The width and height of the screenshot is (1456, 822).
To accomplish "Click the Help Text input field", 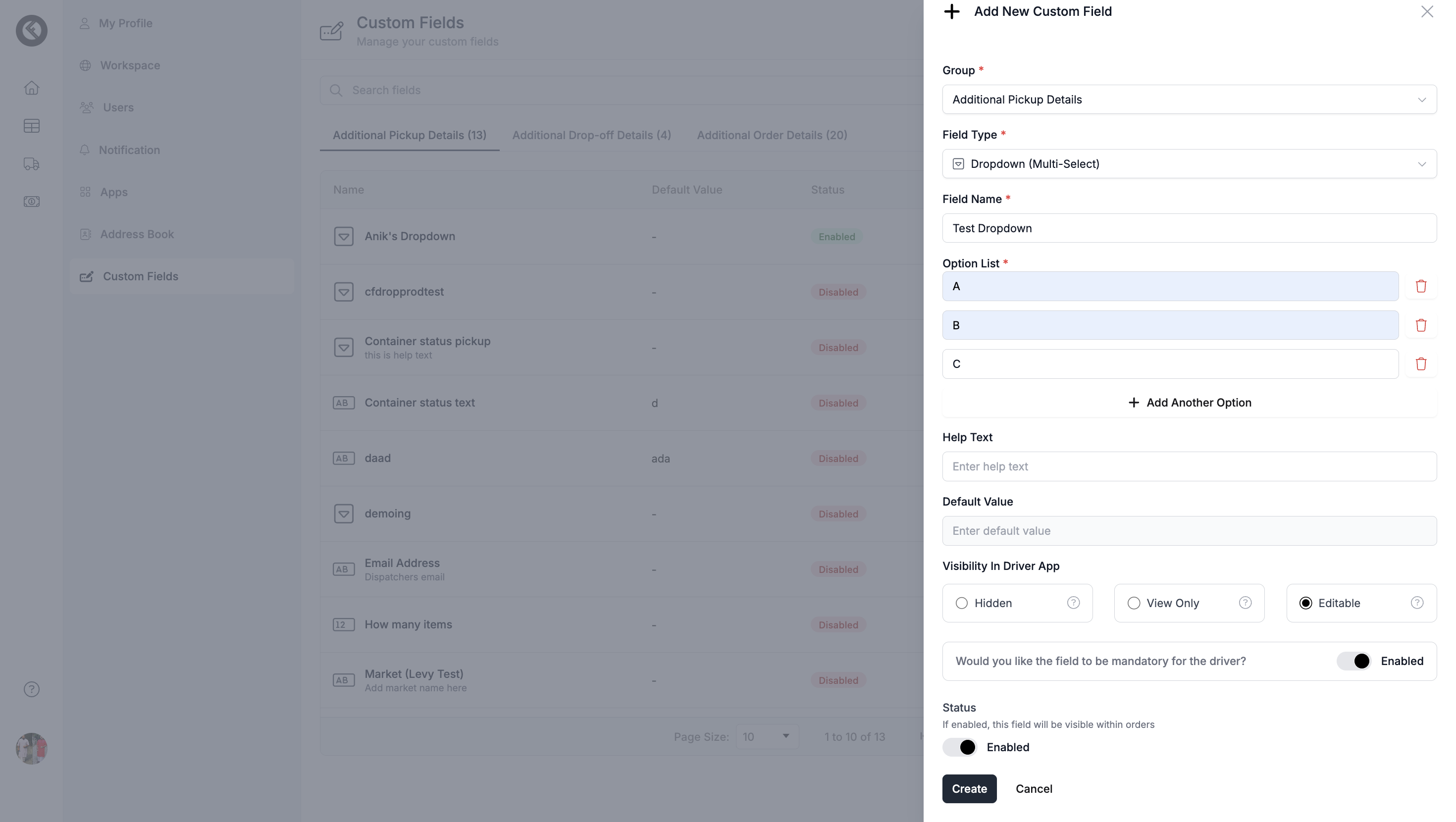I will (1189, 466).
